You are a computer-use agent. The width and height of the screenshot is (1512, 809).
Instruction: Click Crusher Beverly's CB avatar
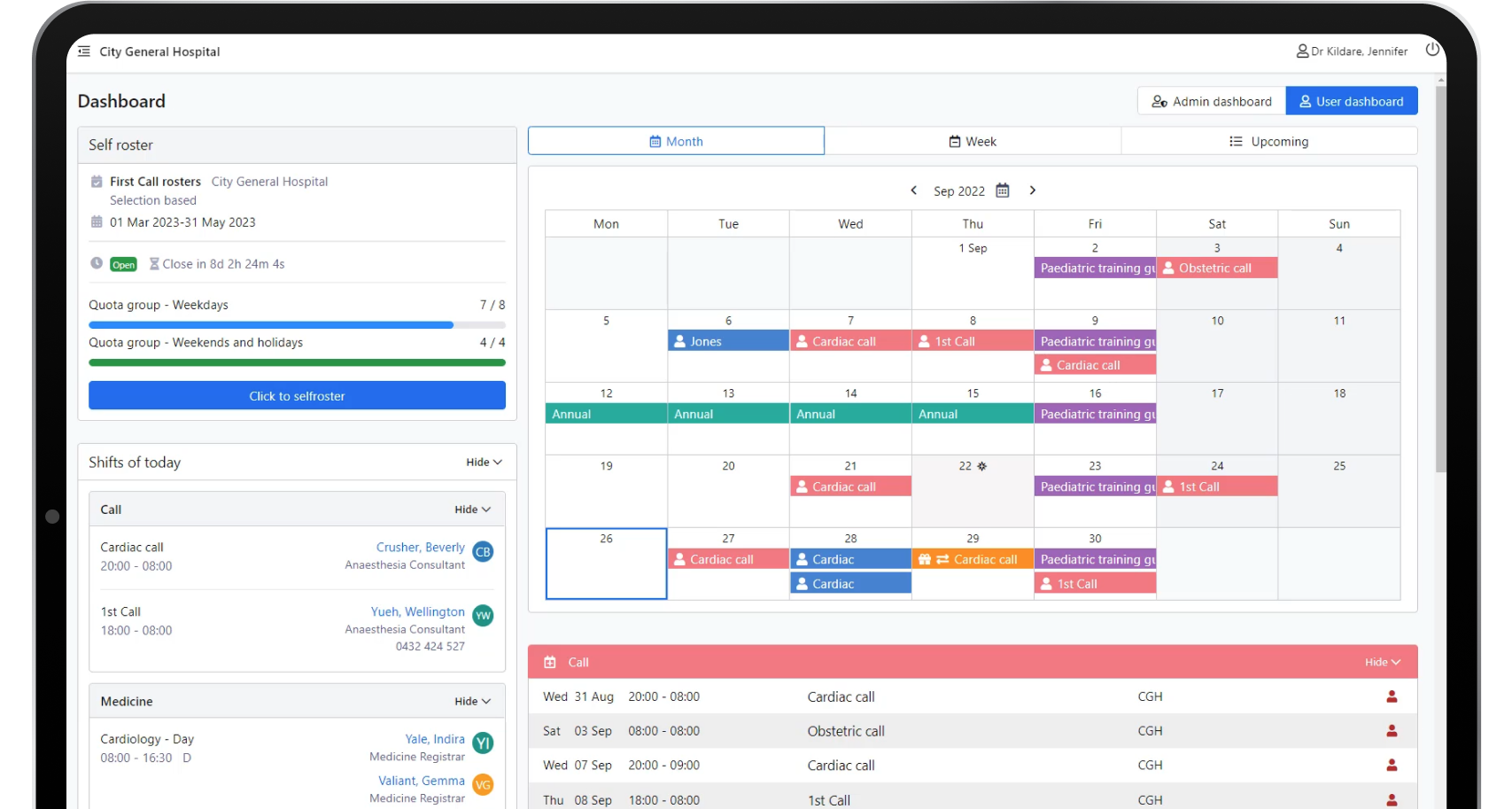coord(483,552)
